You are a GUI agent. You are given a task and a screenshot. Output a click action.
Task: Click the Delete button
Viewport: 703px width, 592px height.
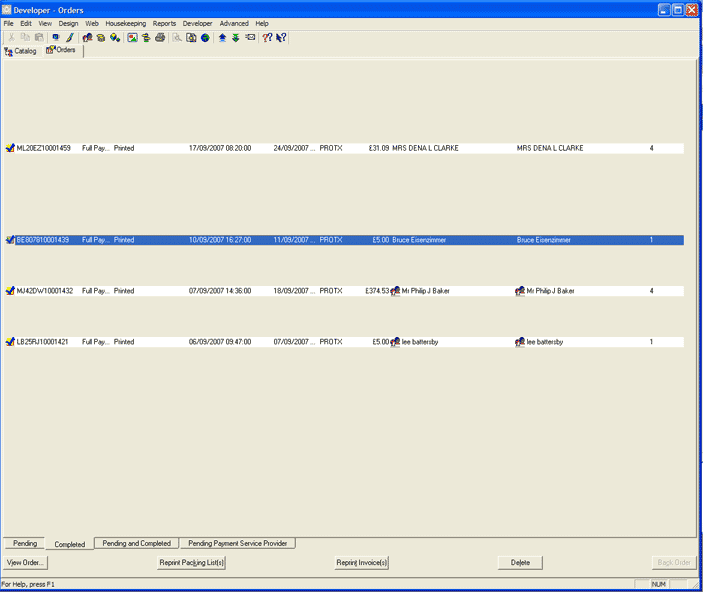[x=520, y=563]
